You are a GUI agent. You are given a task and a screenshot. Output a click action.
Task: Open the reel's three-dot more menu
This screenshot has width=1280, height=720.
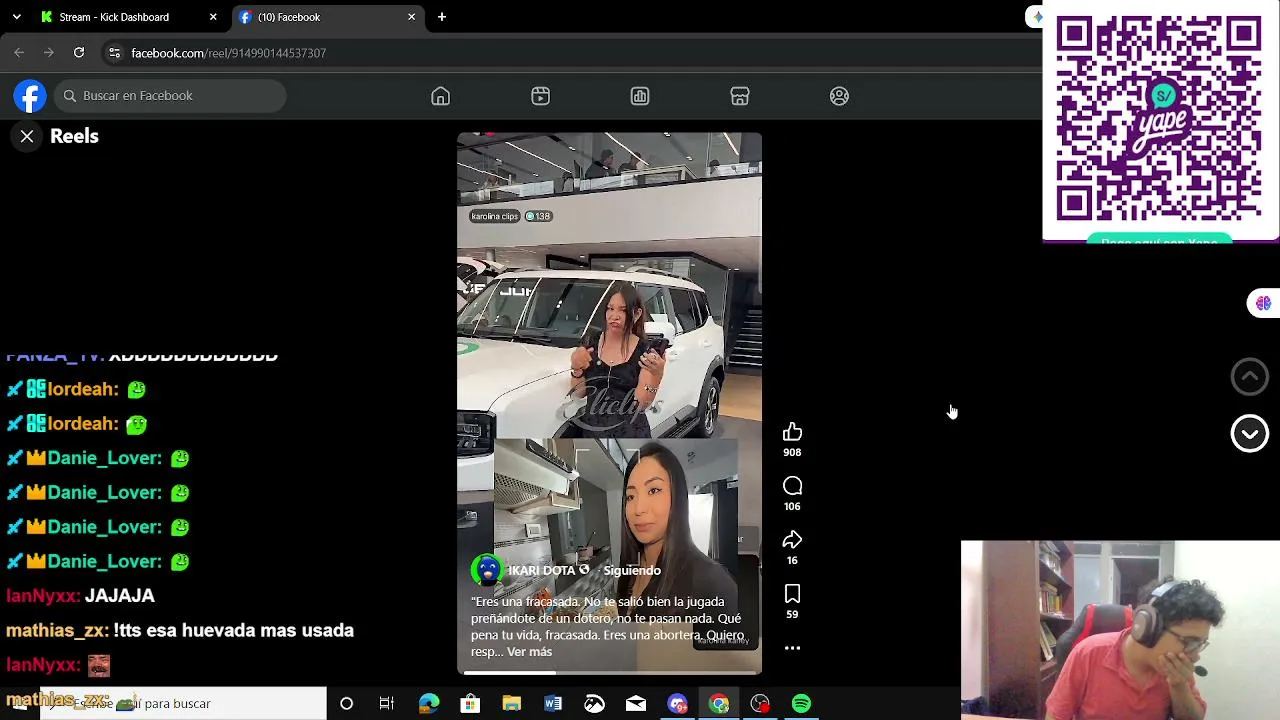792,648
